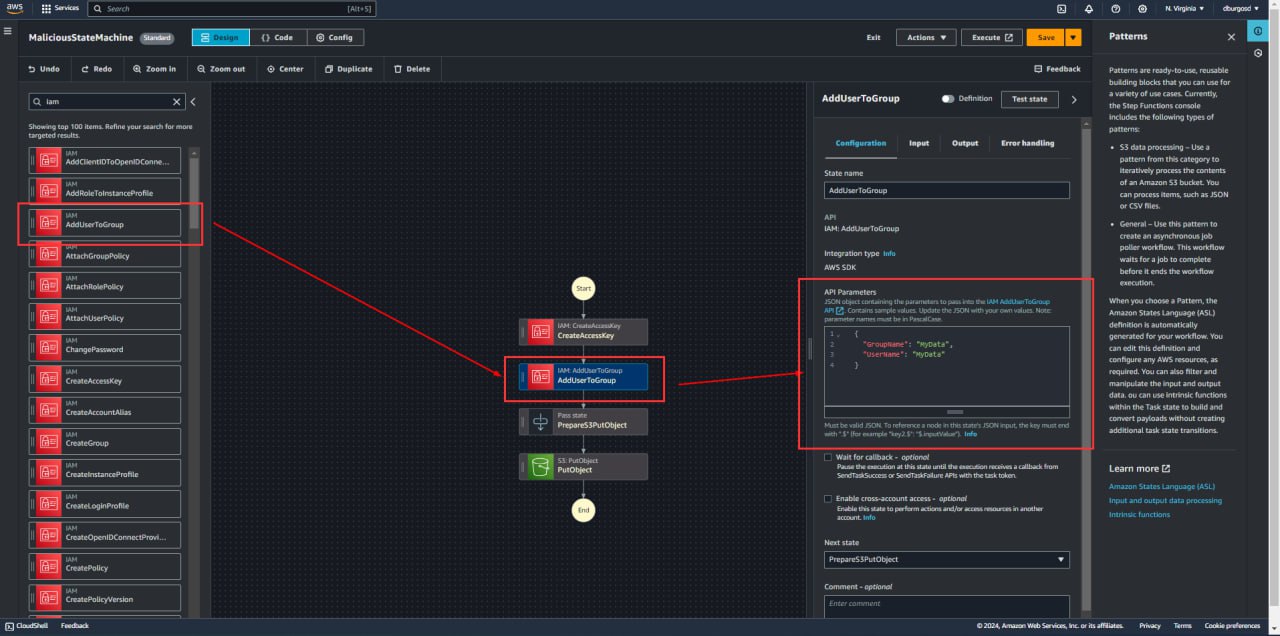This screenshot has height=636, width=1280.
Task: Open the notifications bell
Action: pos(1088,8)
